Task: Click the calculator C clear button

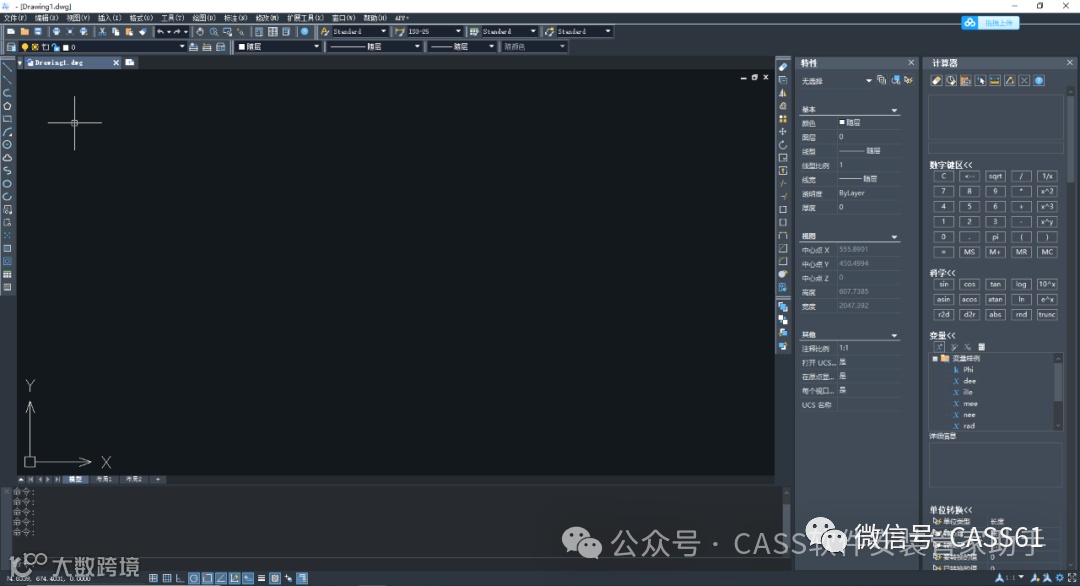Action: click(944, 176)
